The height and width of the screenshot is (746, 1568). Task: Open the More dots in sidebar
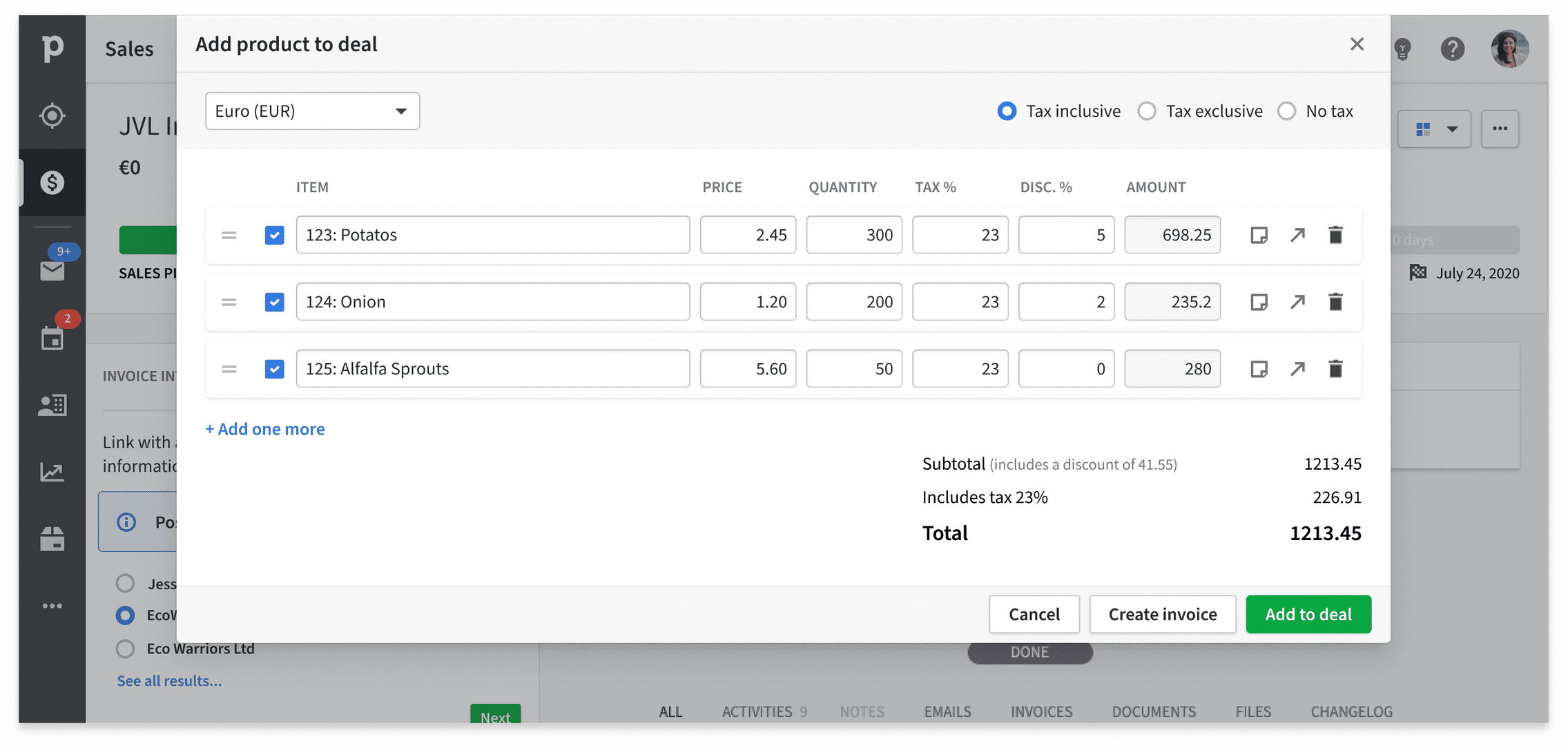[x=52, y=606]
